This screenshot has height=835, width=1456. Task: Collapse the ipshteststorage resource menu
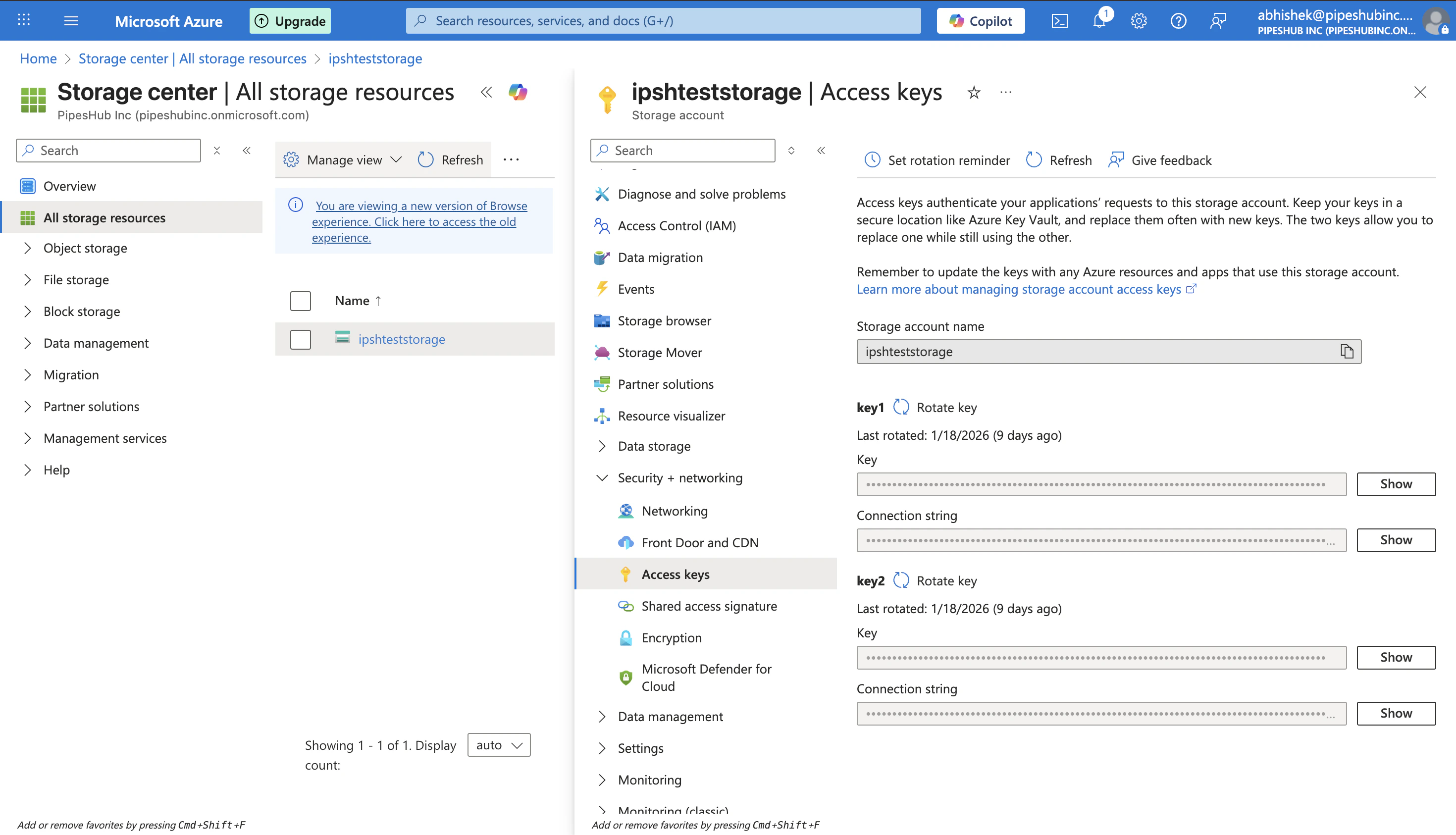pos(821,150)
